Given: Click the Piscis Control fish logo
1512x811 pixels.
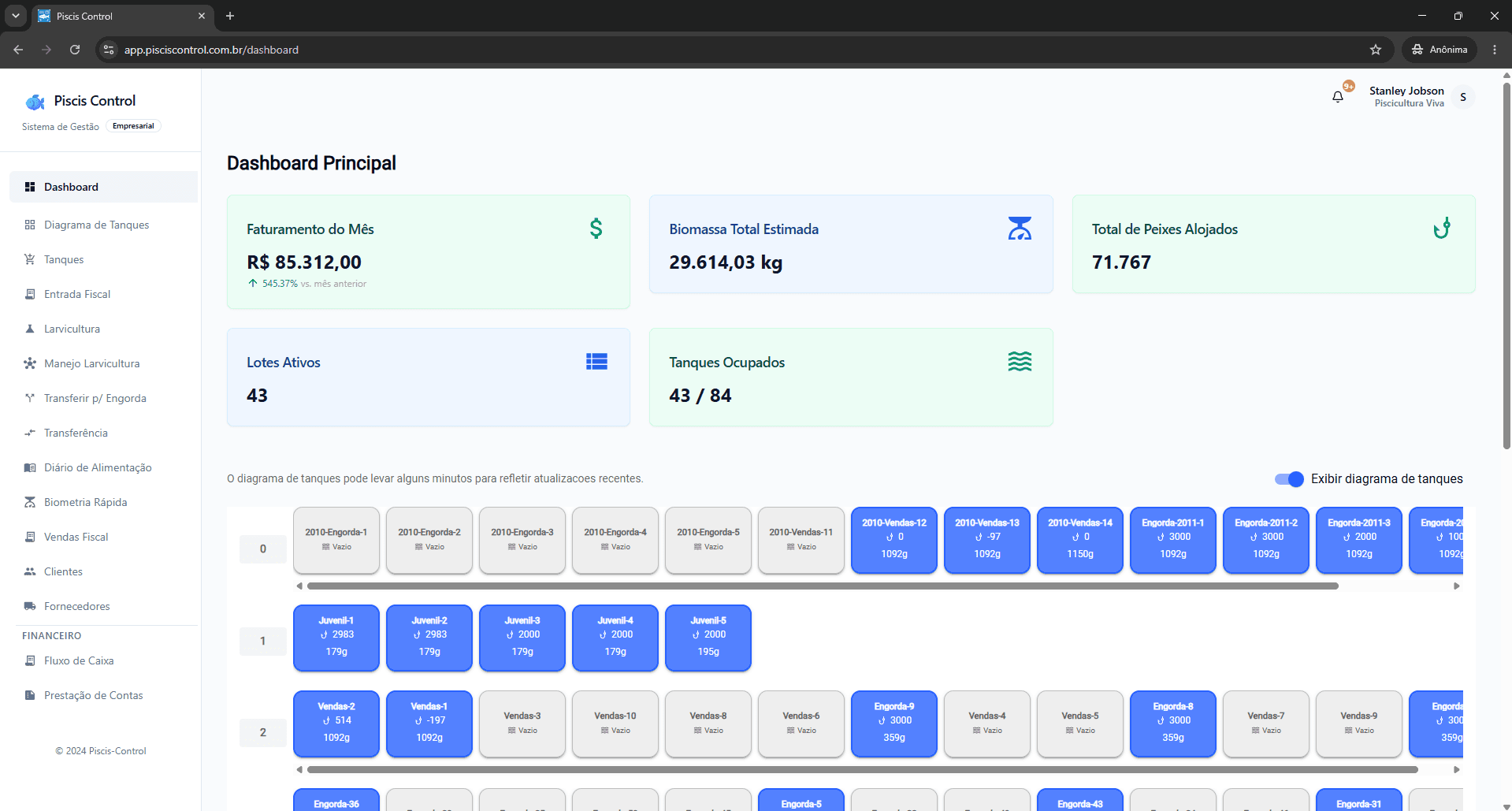Looking at the screenshot, I should 35,102.
